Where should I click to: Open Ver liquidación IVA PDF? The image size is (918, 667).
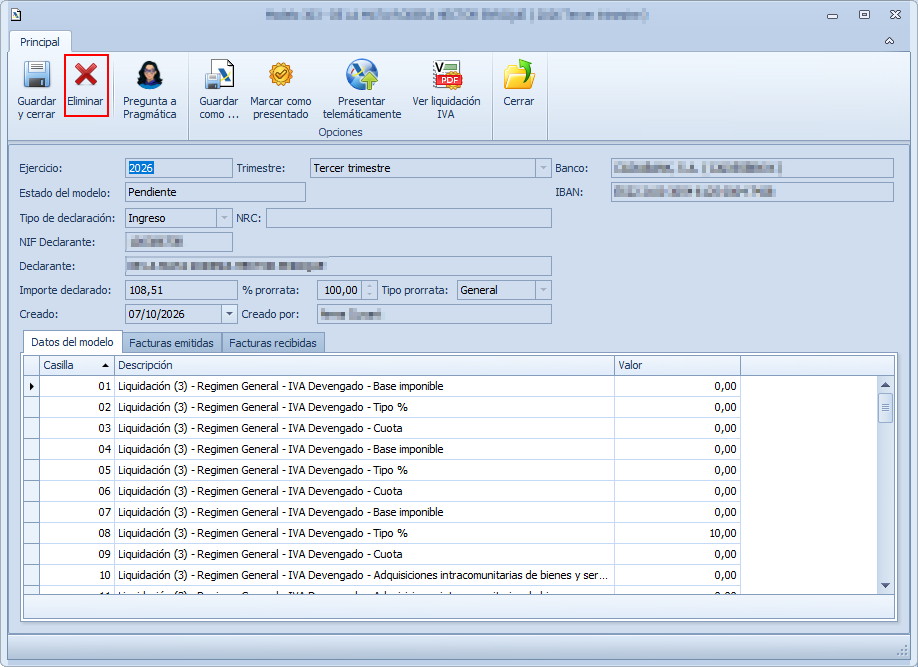coord(446,89)
